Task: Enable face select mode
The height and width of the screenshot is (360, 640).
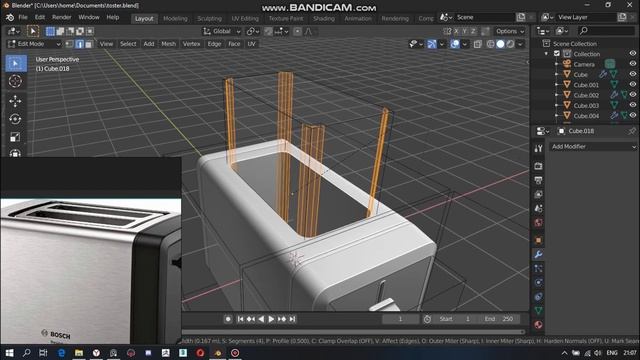Action: tap(89, 44)
